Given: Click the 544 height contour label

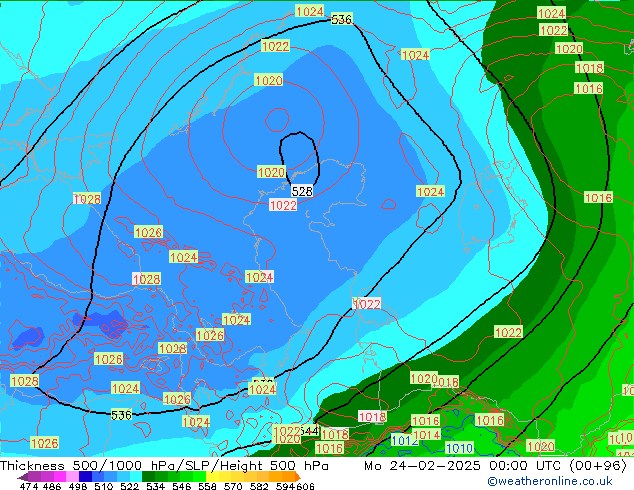Looking at the screenshot, I should pos(310,431).
